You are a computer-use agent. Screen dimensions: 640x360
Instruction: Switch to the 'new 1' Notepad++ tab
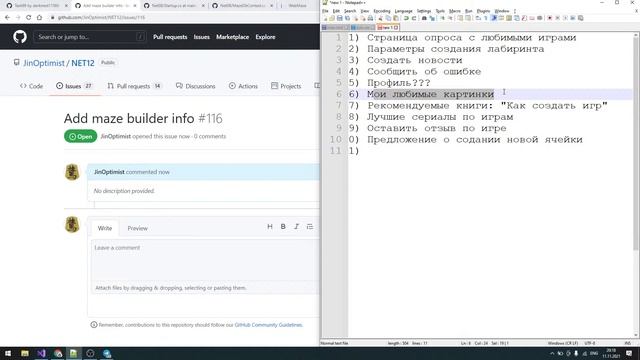[x=388, y=27]
